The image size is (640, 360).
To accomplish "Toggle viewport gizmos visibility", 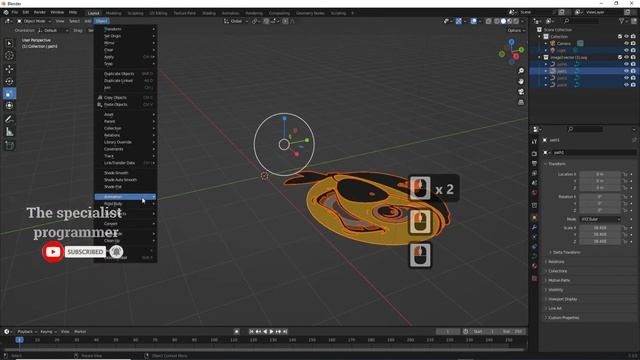I will (x=459, y=21).
